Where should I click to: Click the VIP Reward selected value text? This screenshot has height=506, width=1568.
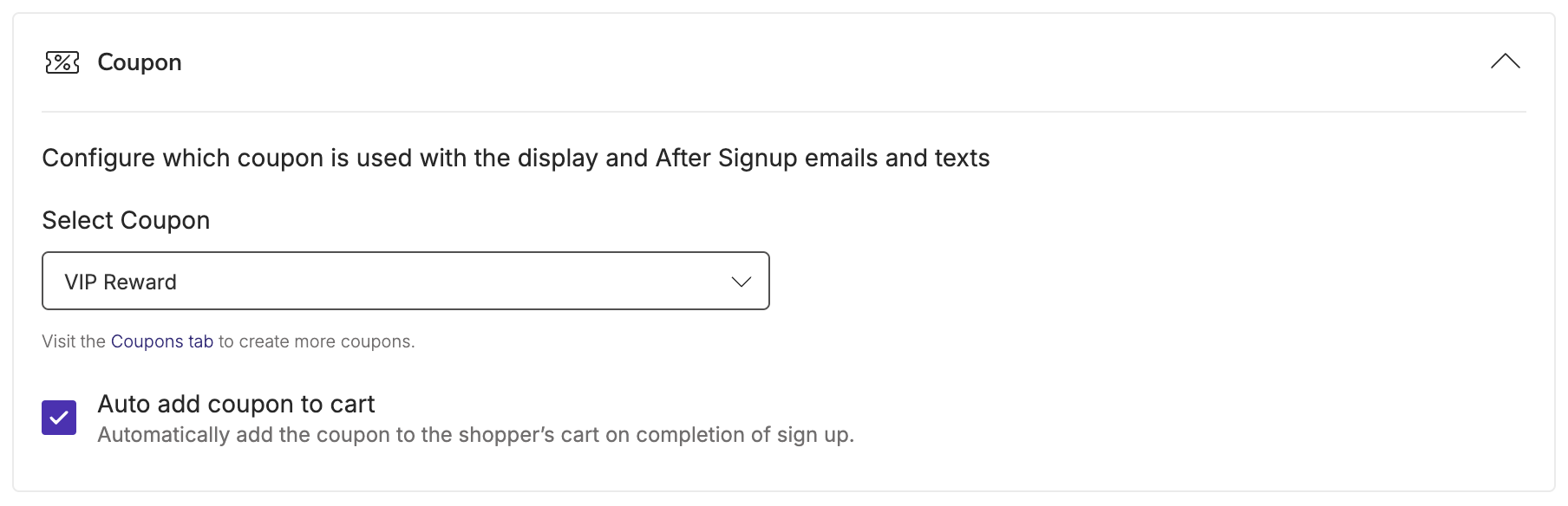121,282
